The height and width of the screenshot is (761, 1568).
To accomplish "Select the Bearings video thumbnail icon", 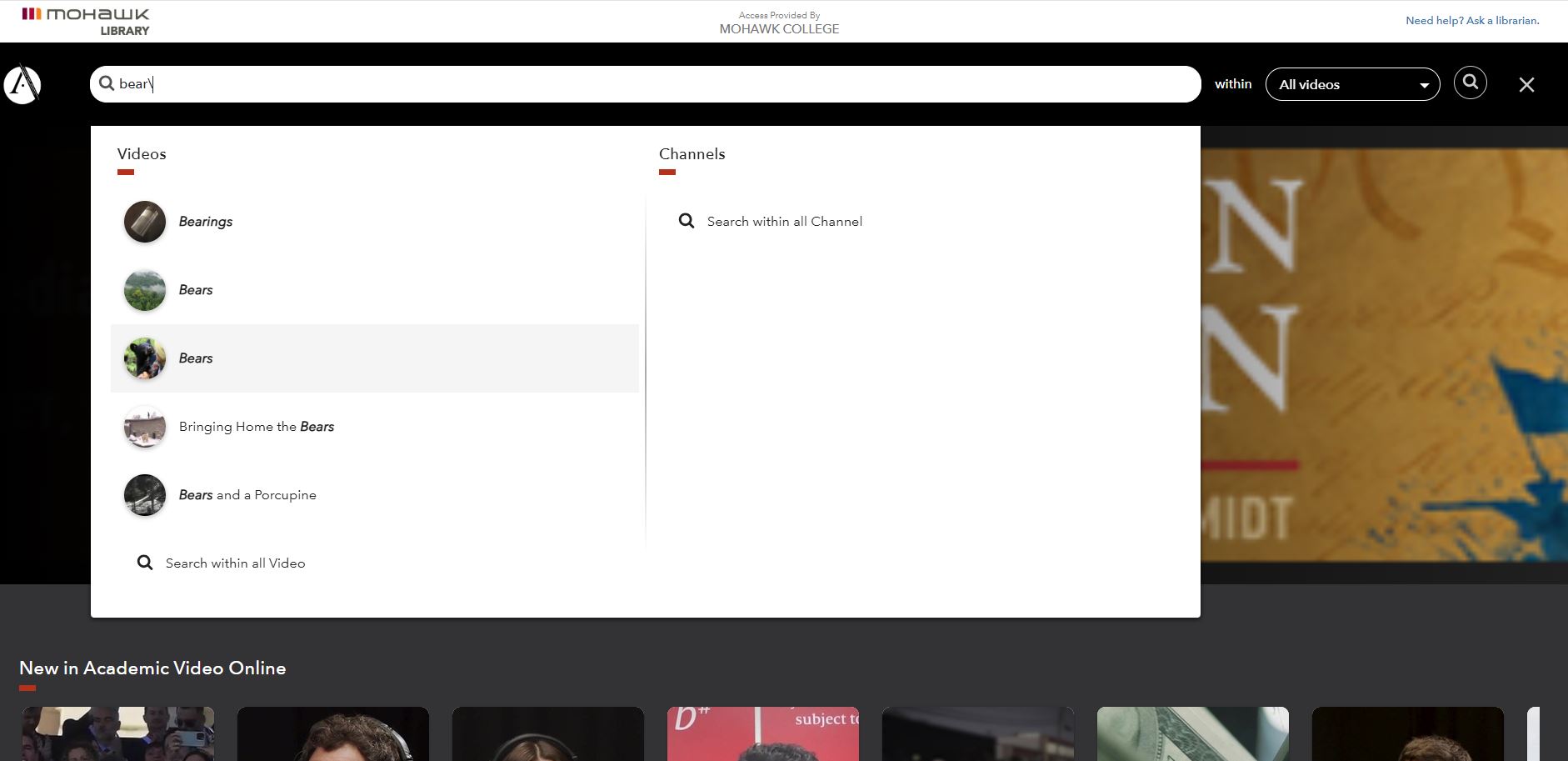I will tap(145, 222).
